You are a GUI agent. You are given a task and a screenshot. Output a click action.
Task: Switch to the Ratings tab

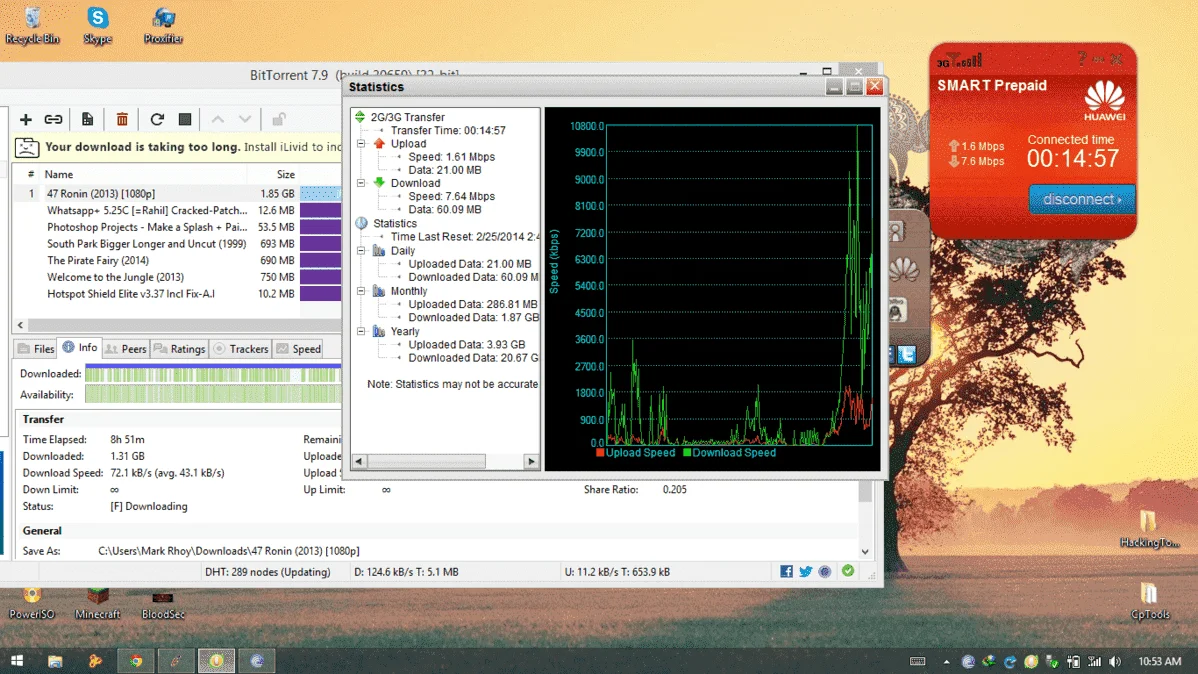(x=180, y=348)
